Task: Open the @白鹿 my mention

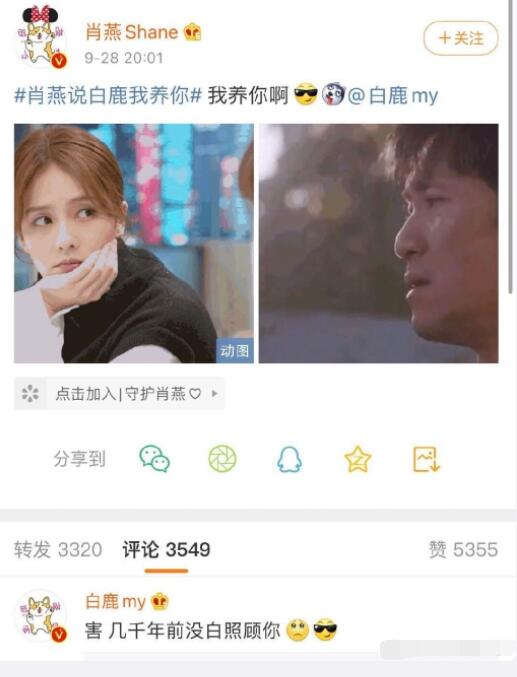Action: pyautogui.click(x=393, y=95)
